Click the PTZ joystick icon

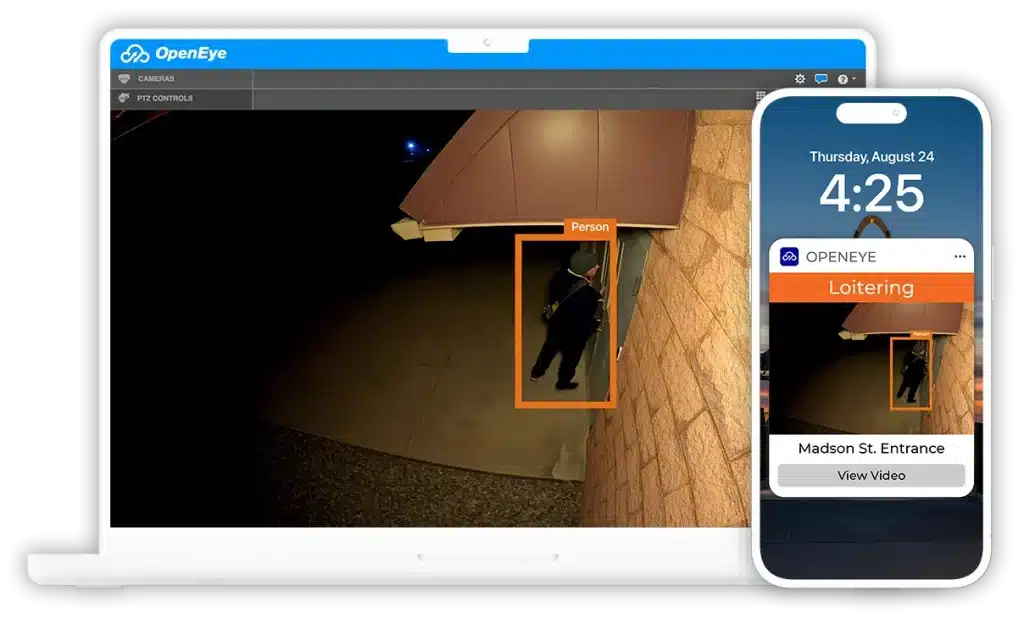click(x=123, y=98)
